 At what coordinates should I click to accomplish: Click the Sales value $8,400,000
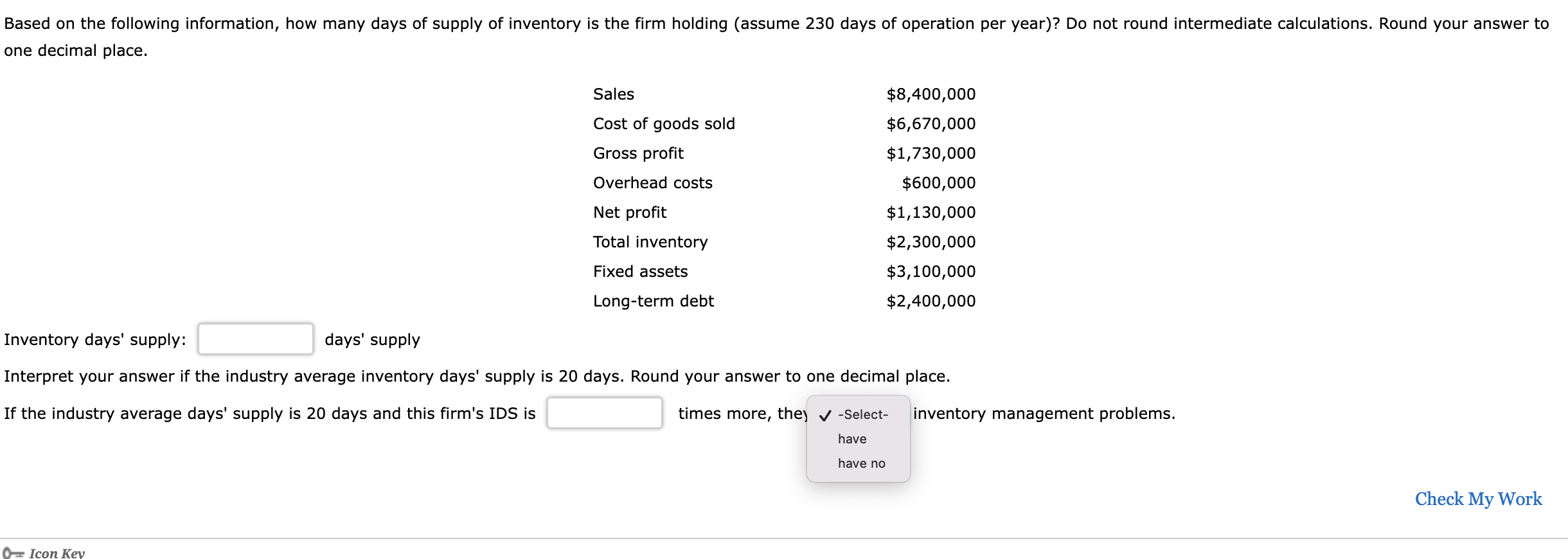pos(930,94)
